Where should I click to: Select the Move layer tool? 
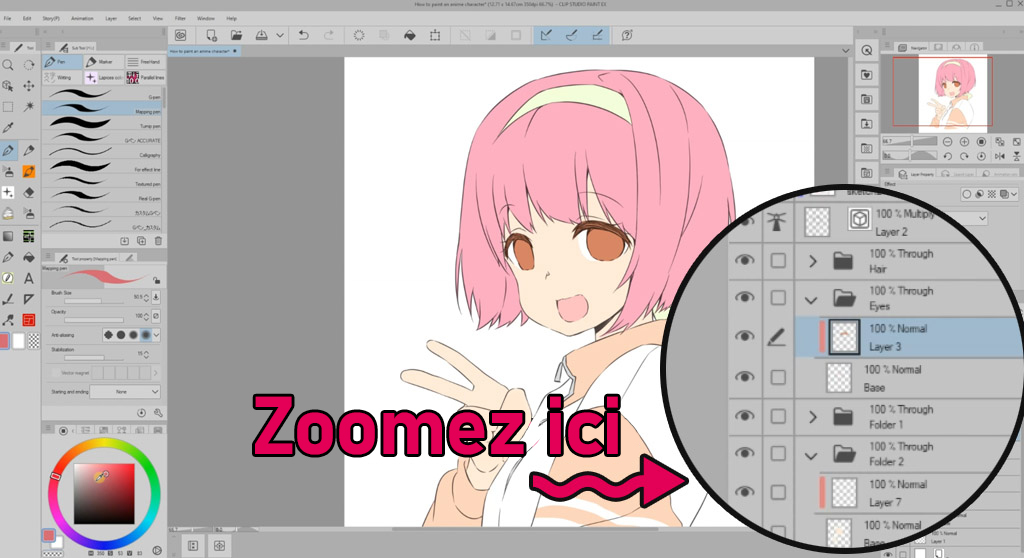tap(29, 86)
